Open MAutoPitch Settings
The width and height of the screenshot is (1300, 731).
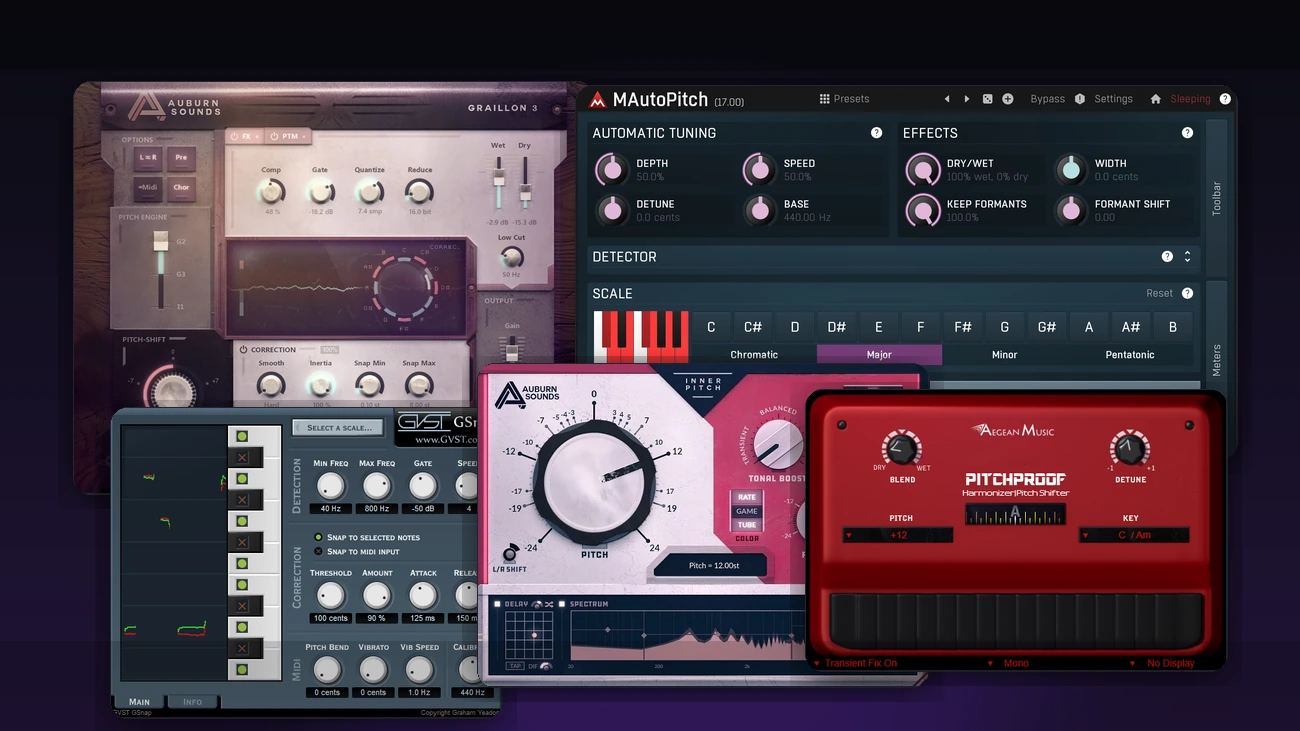pyautogui.click(x=1113, y=99)
